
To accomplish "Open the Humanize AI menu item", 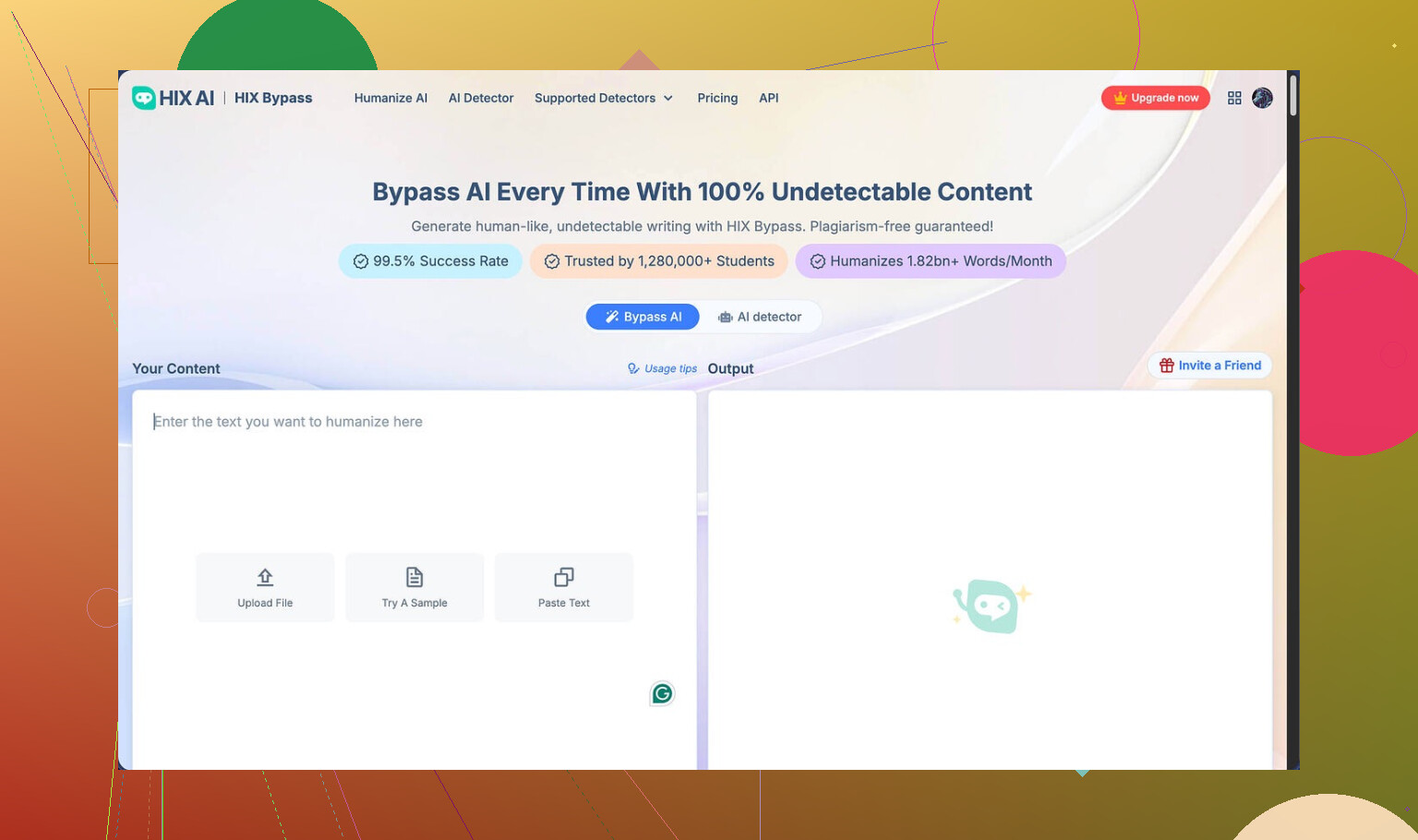I will tap(391, 98).
